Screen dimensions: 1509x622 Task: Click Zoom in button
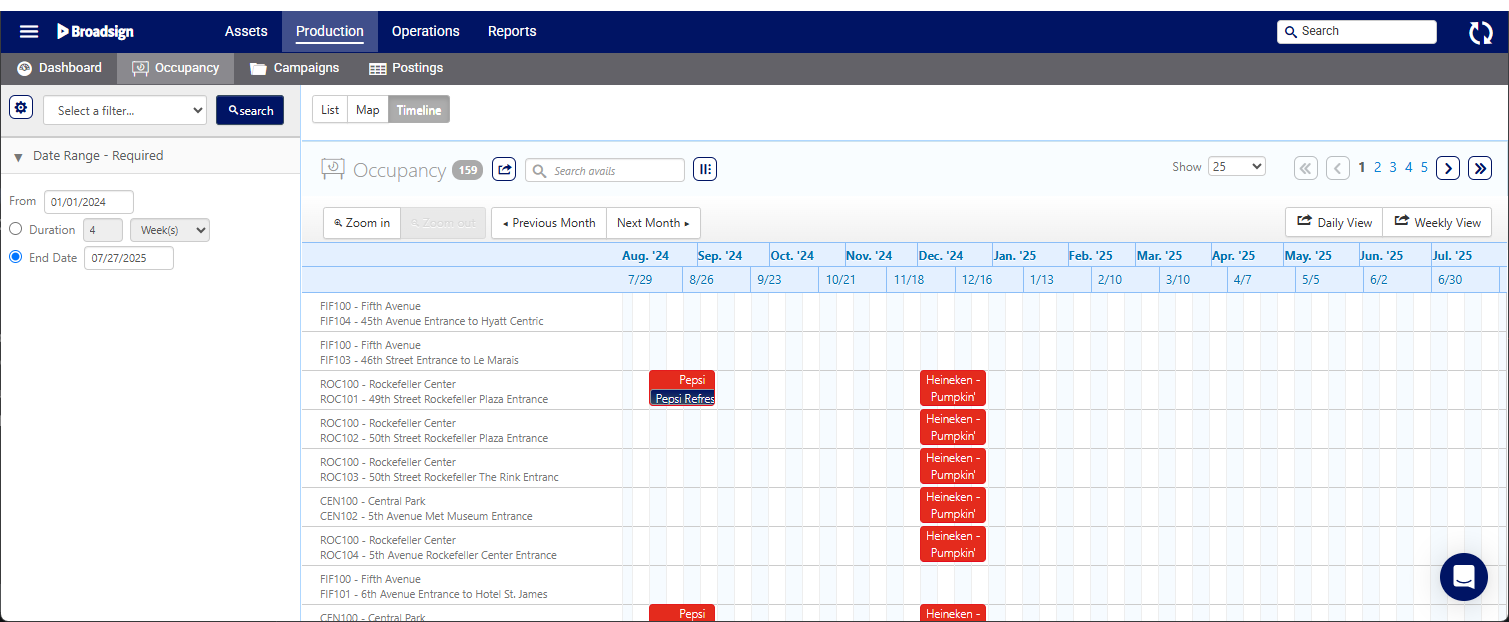(x=362, y=223)
